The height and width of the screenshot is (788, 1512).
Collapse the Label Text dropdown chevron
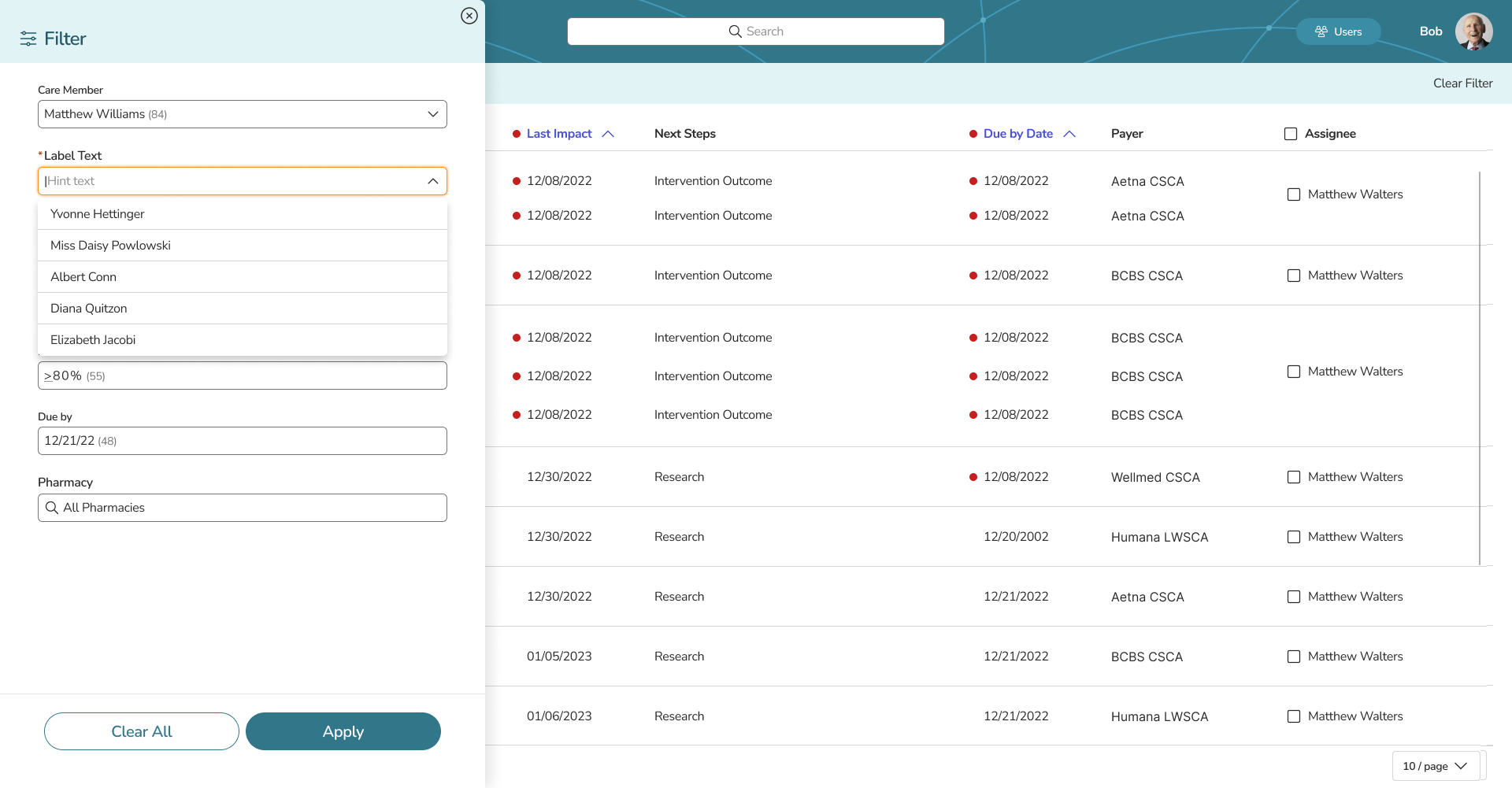tap(432, 181)
